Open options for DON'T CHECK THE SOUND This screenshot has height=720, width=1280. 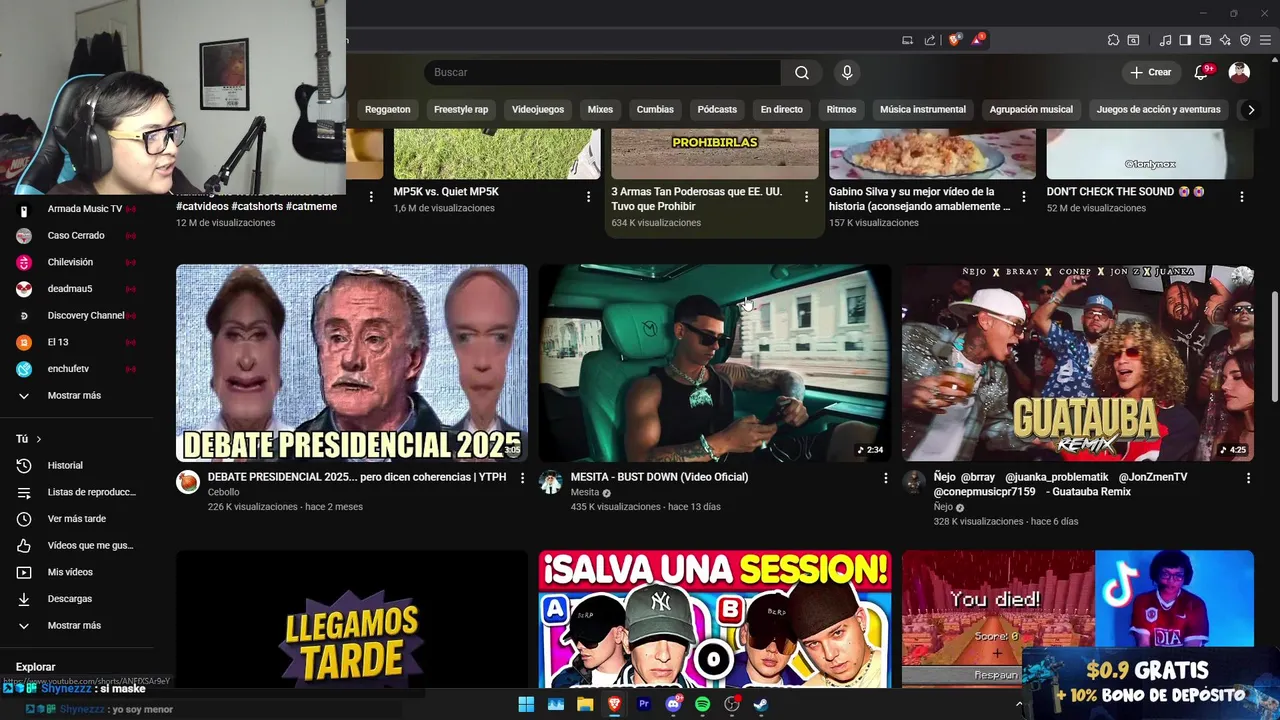coord(1241,197)
